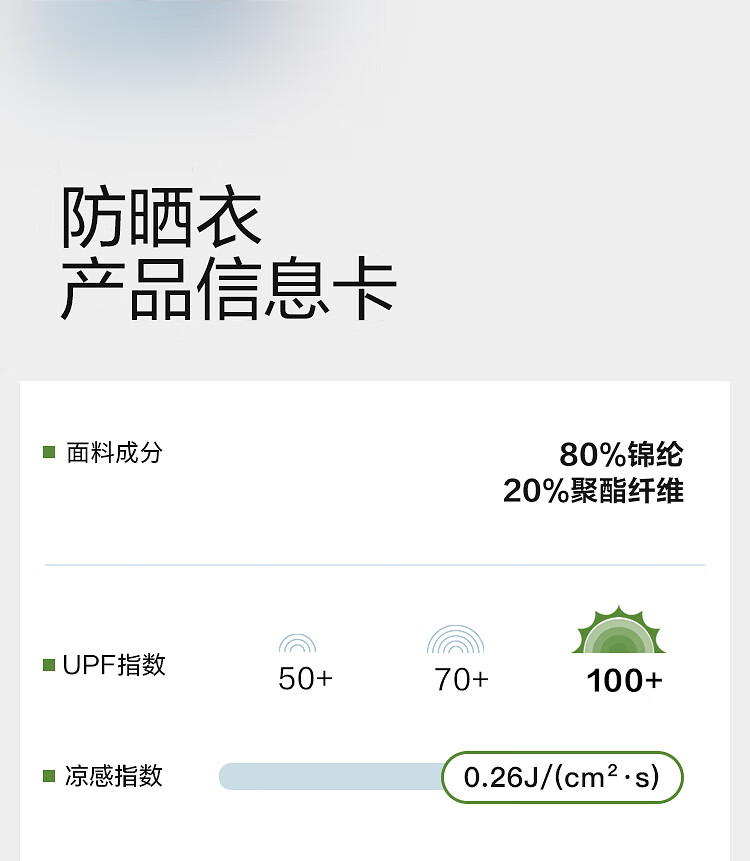Click the green square bullet beside 凉感指数
The width and height of the screenshot is (750, 861).
pos(49,776)
